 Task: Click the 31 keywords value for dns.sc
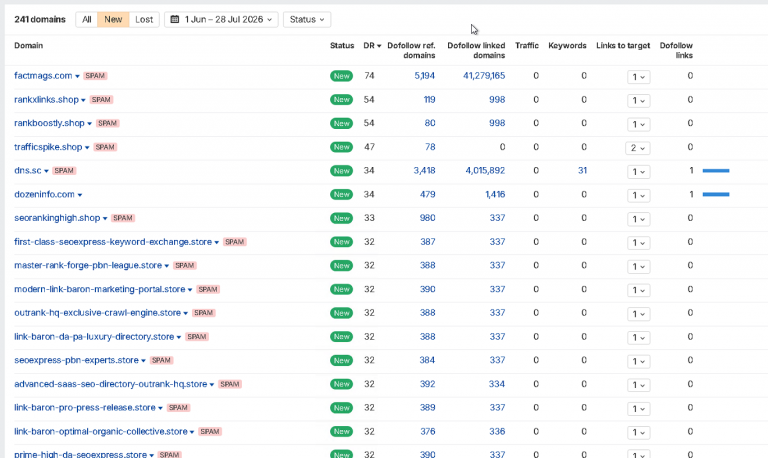[582, 171]
